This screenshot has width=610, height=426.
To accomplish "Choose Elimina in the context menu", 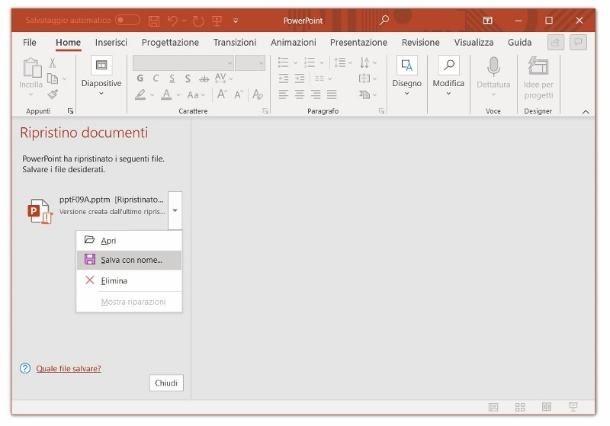I will click(x=129, y=280).
